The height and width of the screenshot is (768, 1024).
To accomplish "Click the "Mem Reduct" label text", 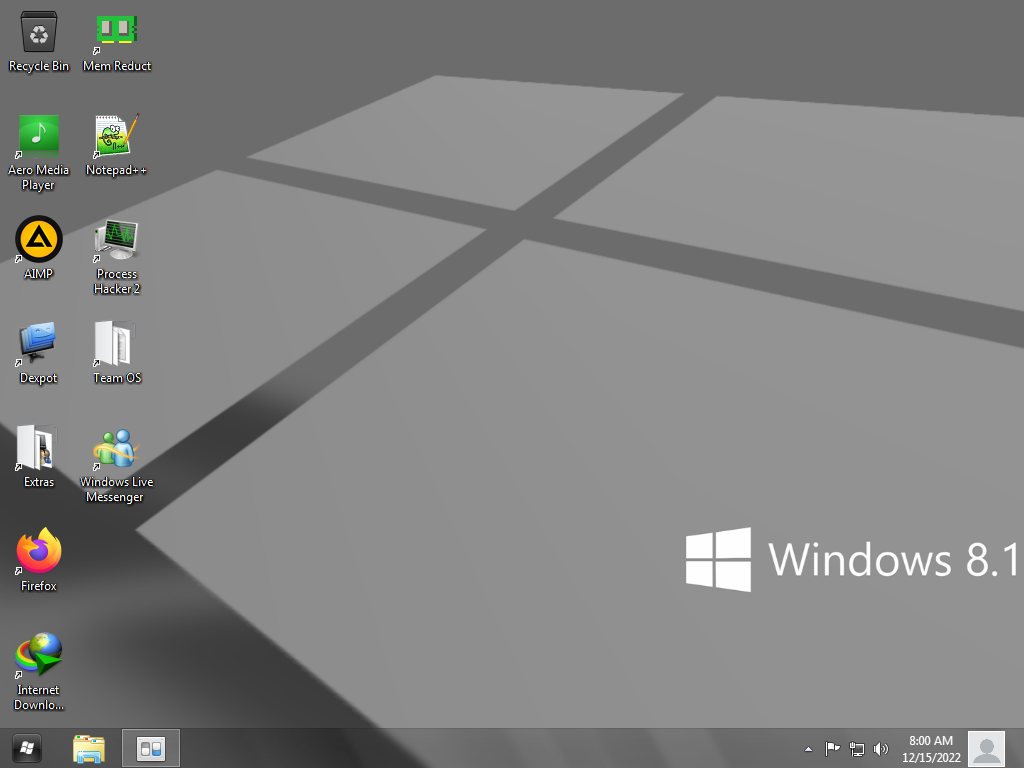I will point(117,66).
